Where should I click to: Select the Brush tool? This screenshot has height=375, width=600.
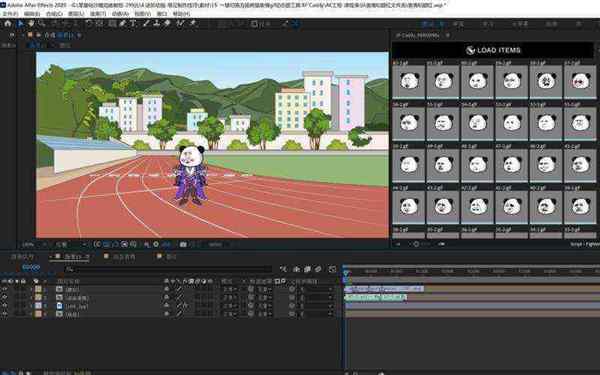(x=146, y=24)
